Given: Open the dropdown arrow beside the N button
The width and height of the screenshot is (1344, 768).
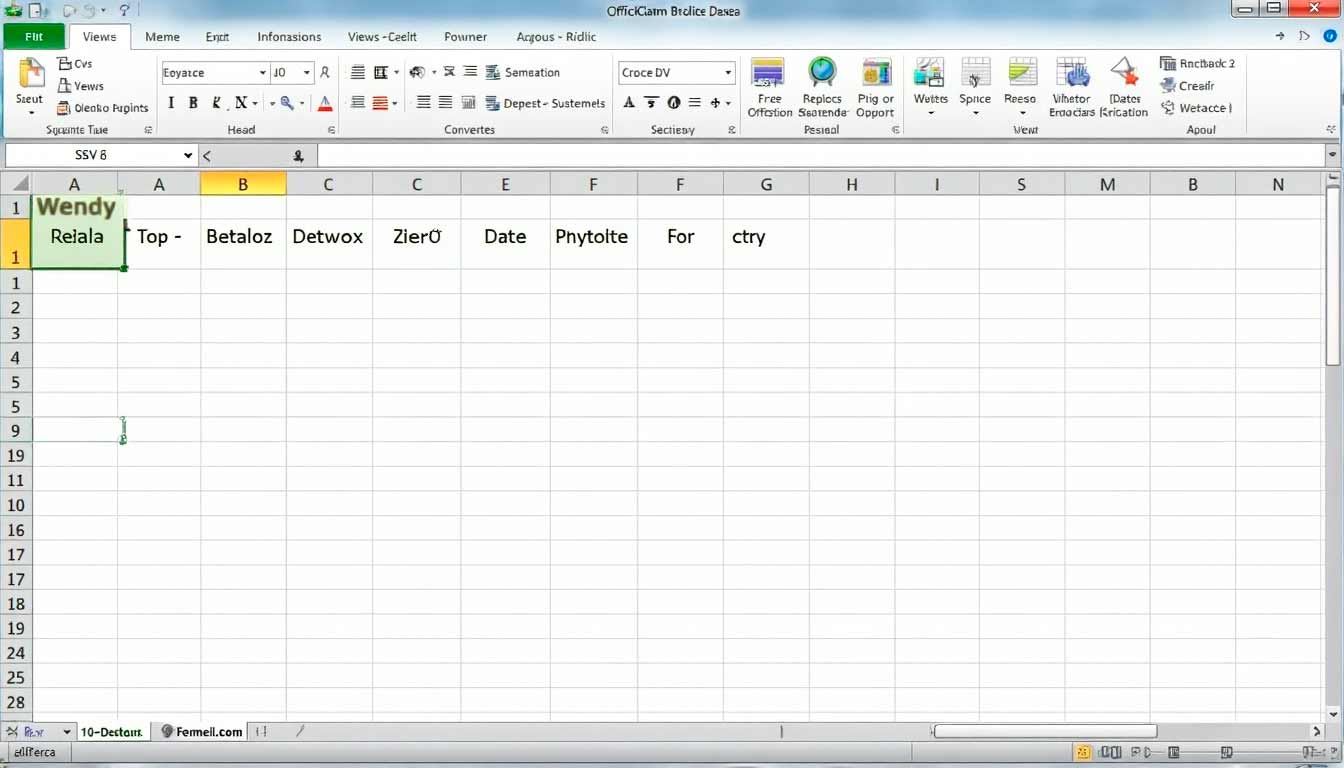Looking at the screenshot, I should 255,103.
